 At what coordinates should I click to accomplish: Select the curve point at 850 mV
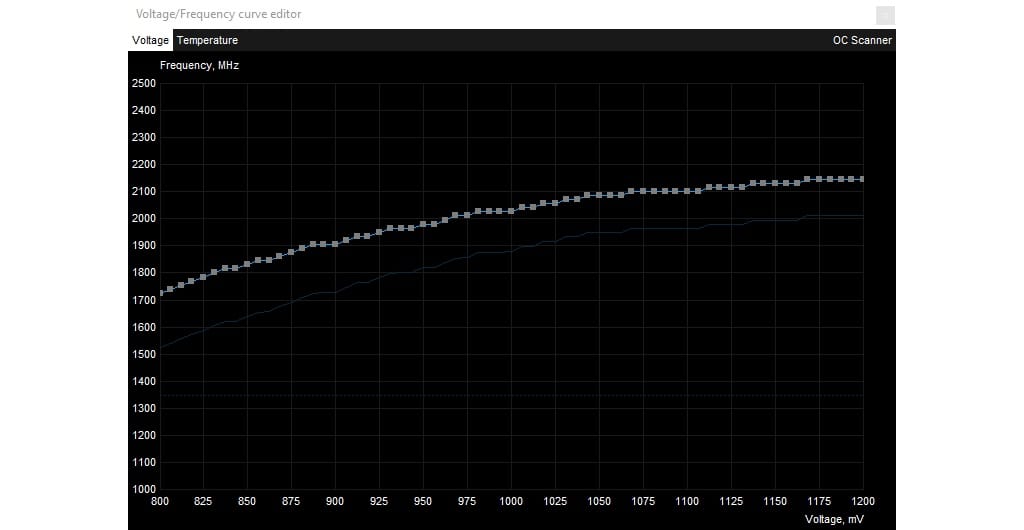[247, 264]
